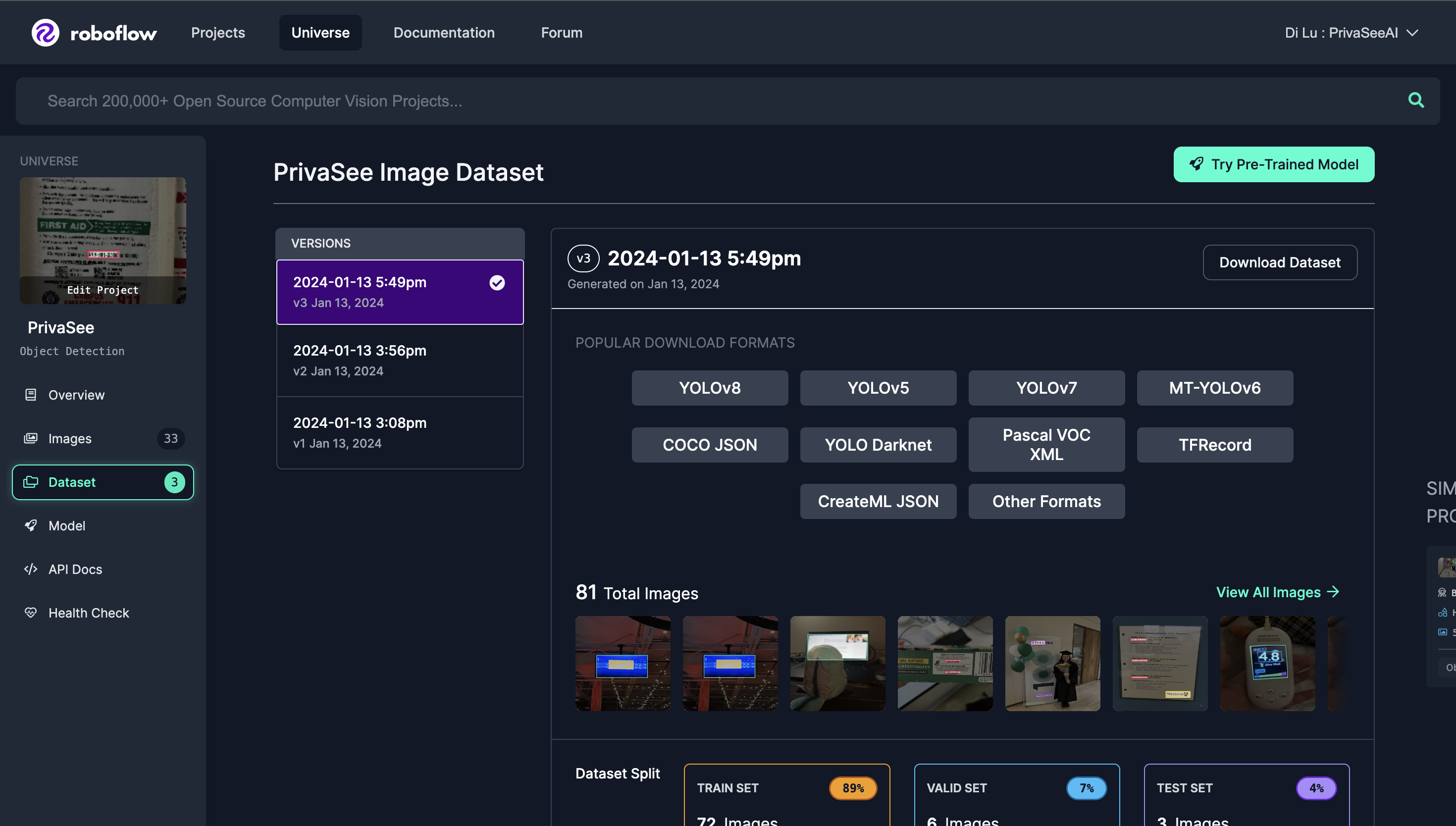Open the barcode label image thumbnail
Screen dimensions: 1456x826
(x=945, y=663)
